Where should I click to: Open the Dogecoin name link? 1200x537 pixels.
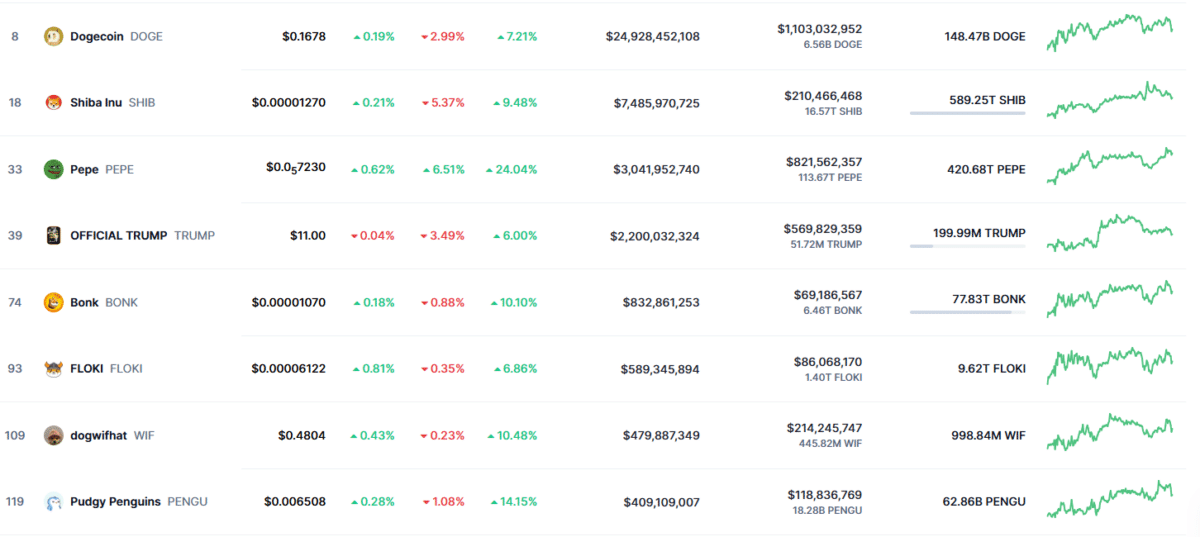98,36
